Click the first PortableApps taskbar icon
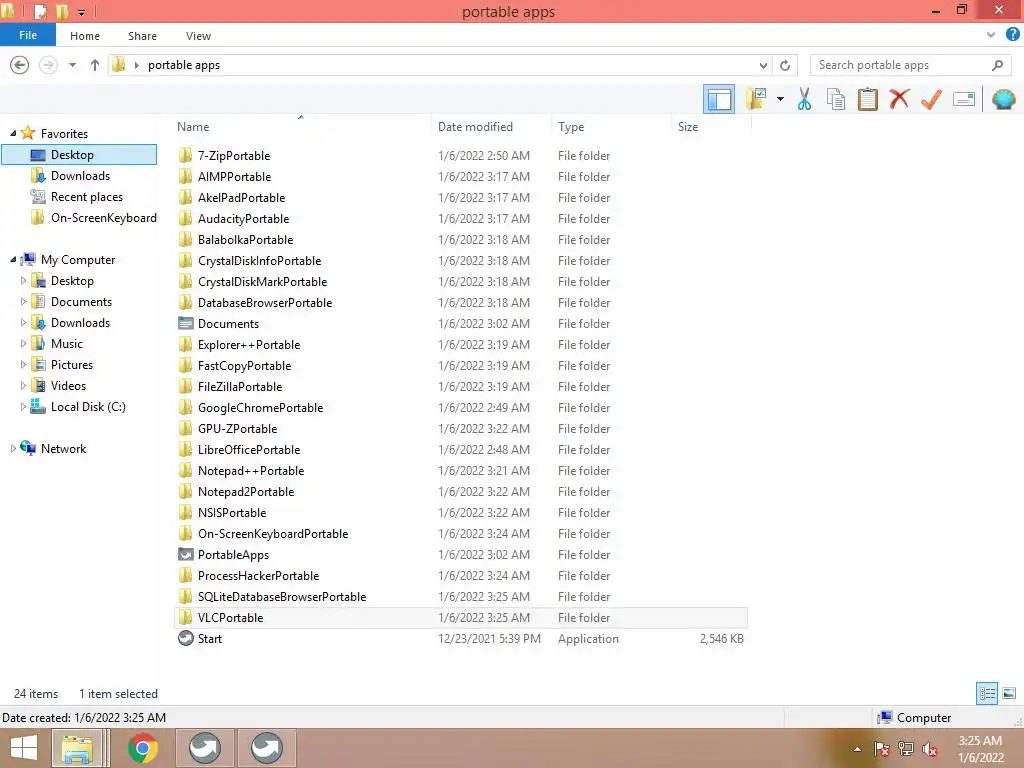This screenshot has height=768, width=1024. pos(205,748)
